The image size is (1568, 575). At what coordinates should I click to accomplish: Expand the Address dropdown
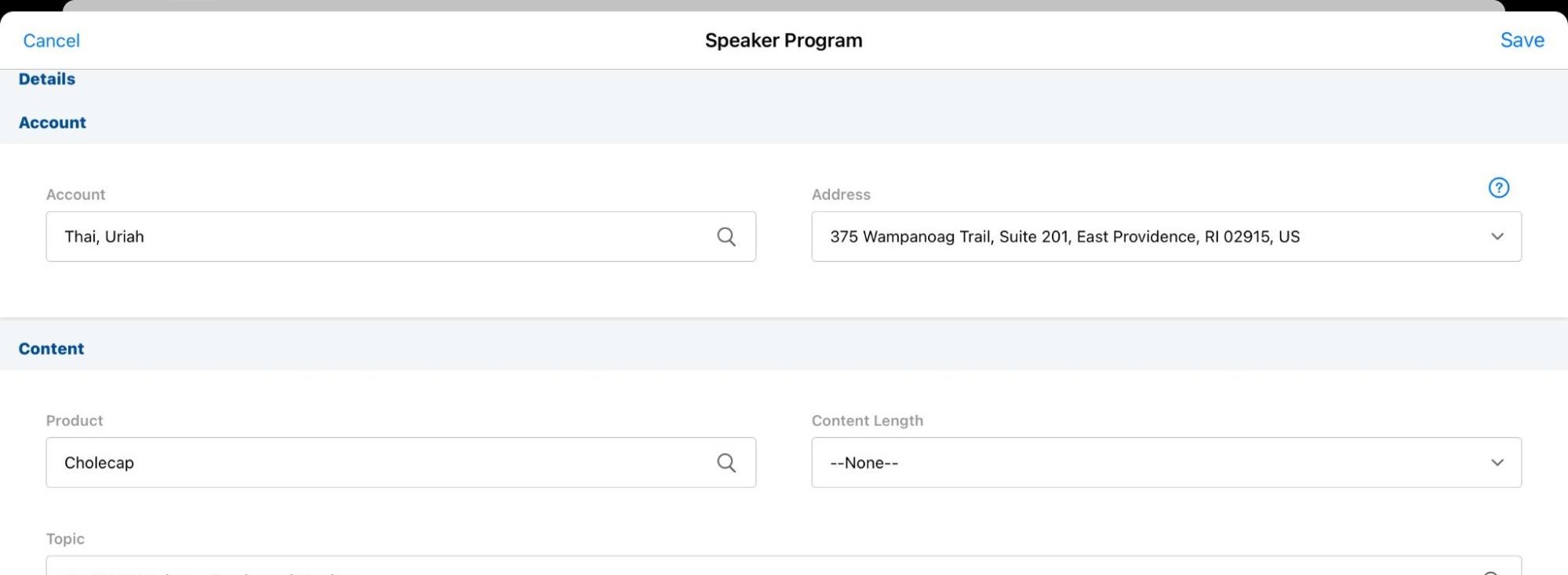pos(1497,237)
